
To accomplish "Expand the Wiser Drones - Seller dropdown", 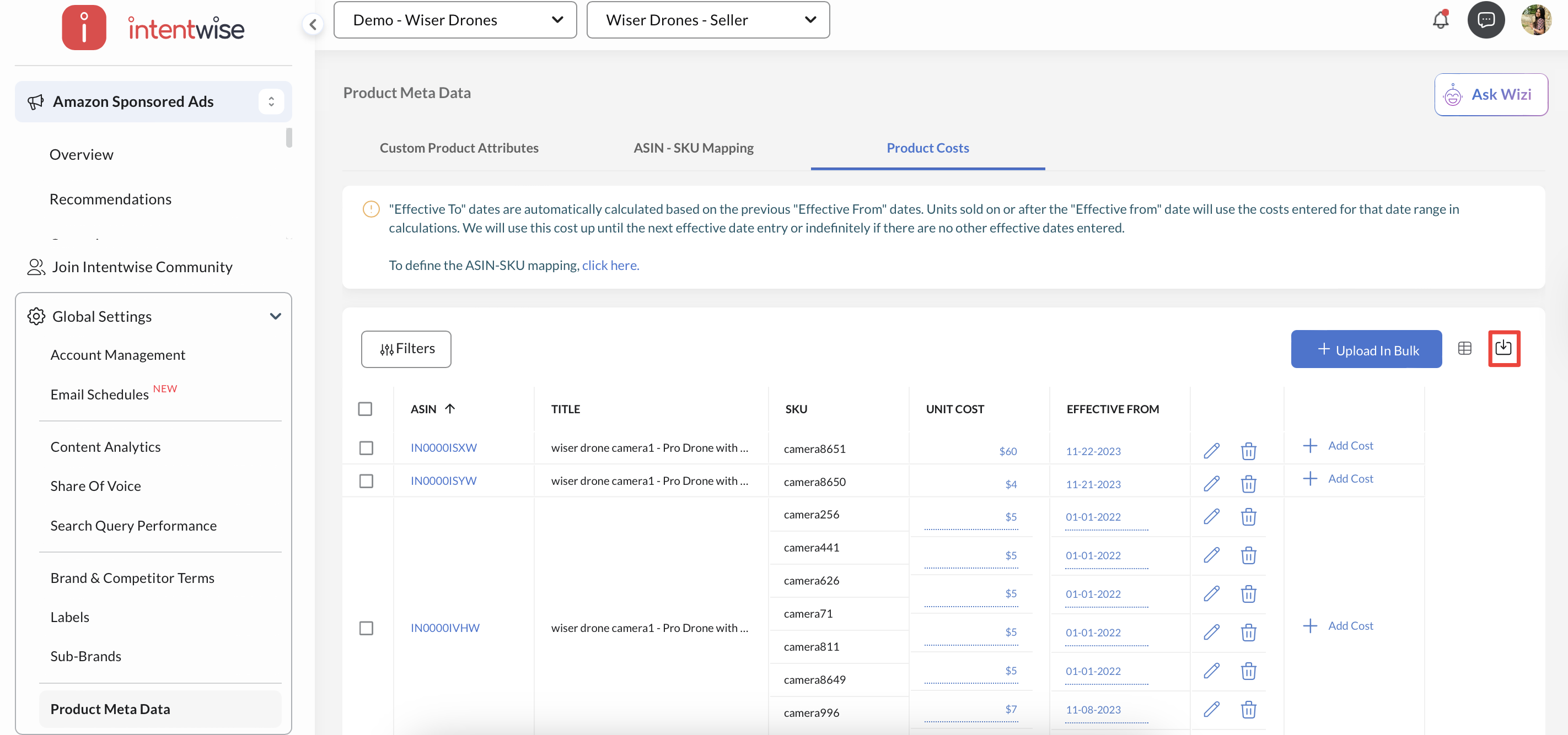I will pyautogui.click(x=707, y=20).
